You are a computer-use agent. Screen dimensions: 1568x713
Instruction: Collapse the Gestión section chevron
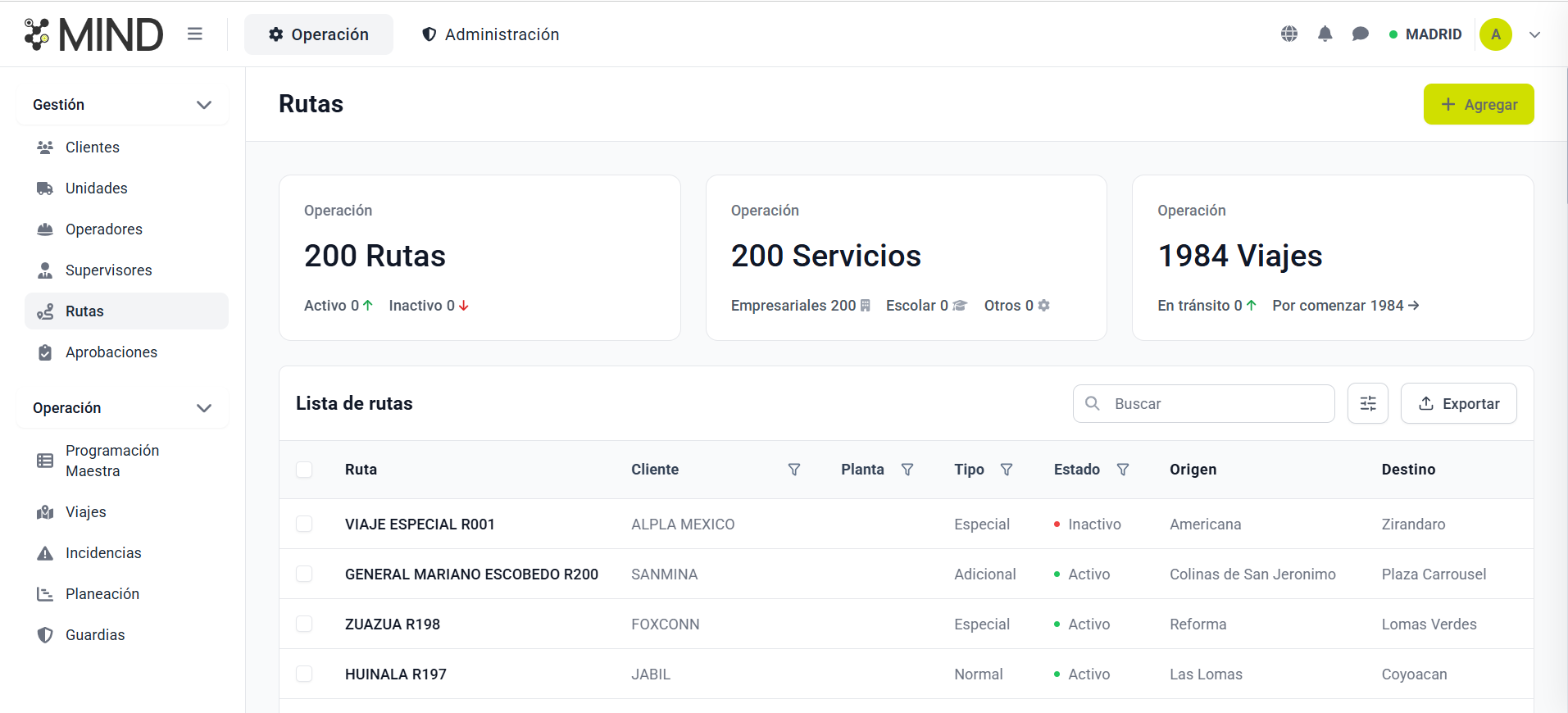[x=204, y=105]
